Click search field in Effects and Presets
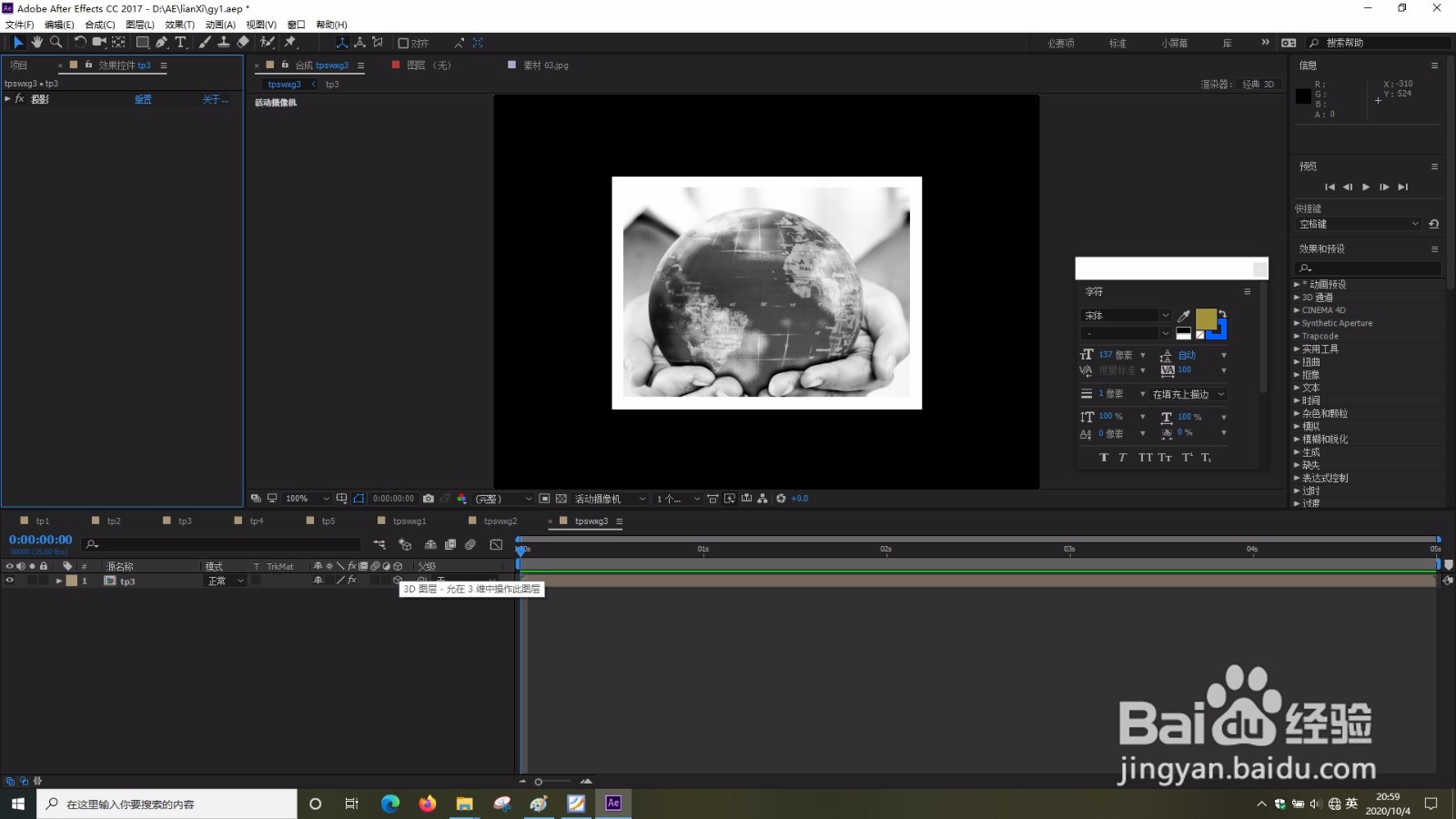1456x819 pixels. pyautogui.click(x=1369, y=268)
